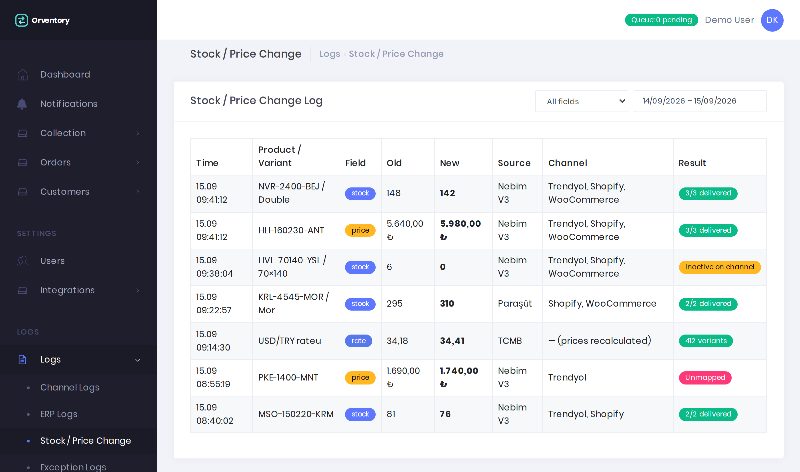
Task: Open the Dashboard home icon
Action: pyautogui.click(x=22, y=74)
